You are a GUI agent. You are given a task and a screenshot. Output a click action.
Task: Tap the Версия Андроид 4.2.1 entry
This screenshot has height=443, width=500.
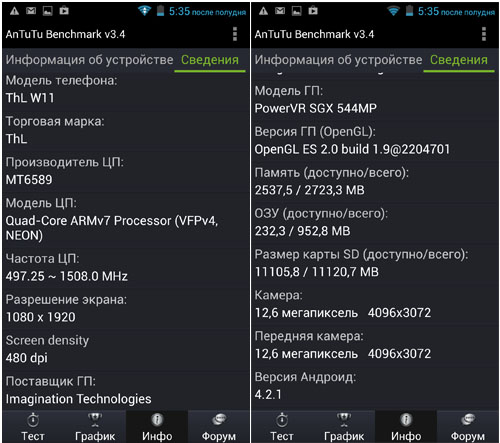tap(375, 386)
